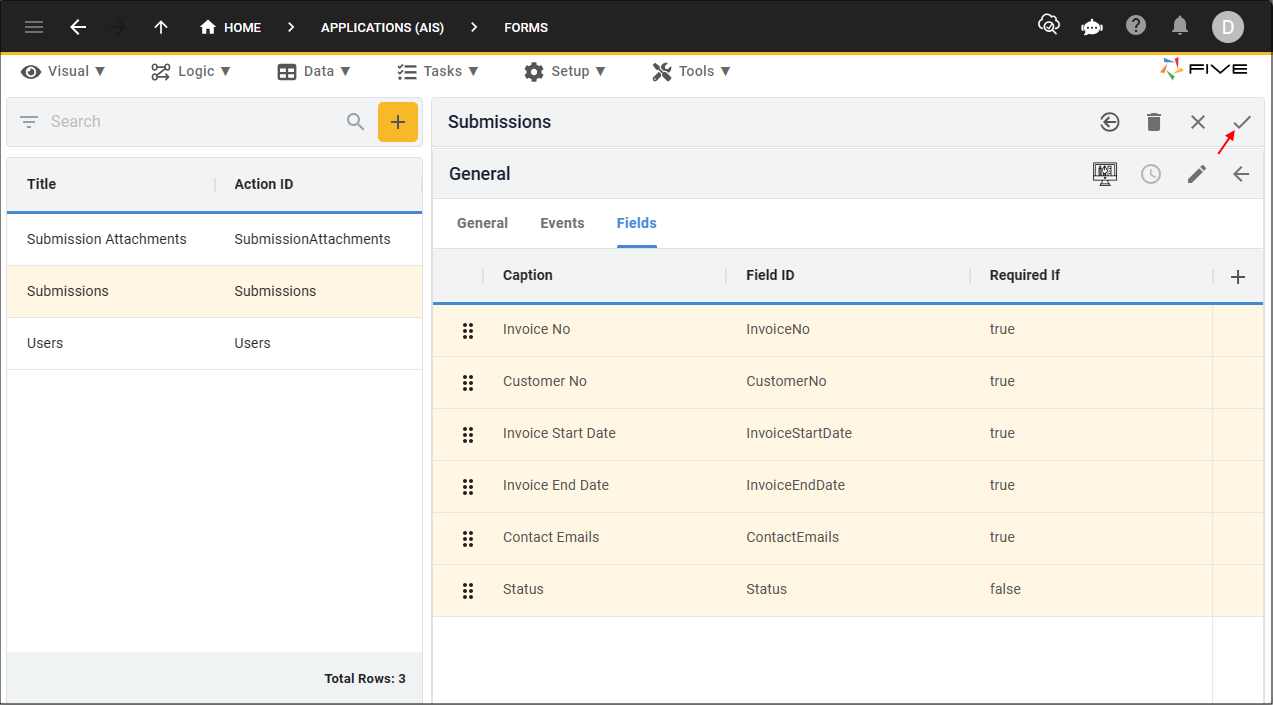The height and width of the screenshot is (705, 1273).
Task: Click the drag handle for Status row
Action: click(x=467, y=590)
